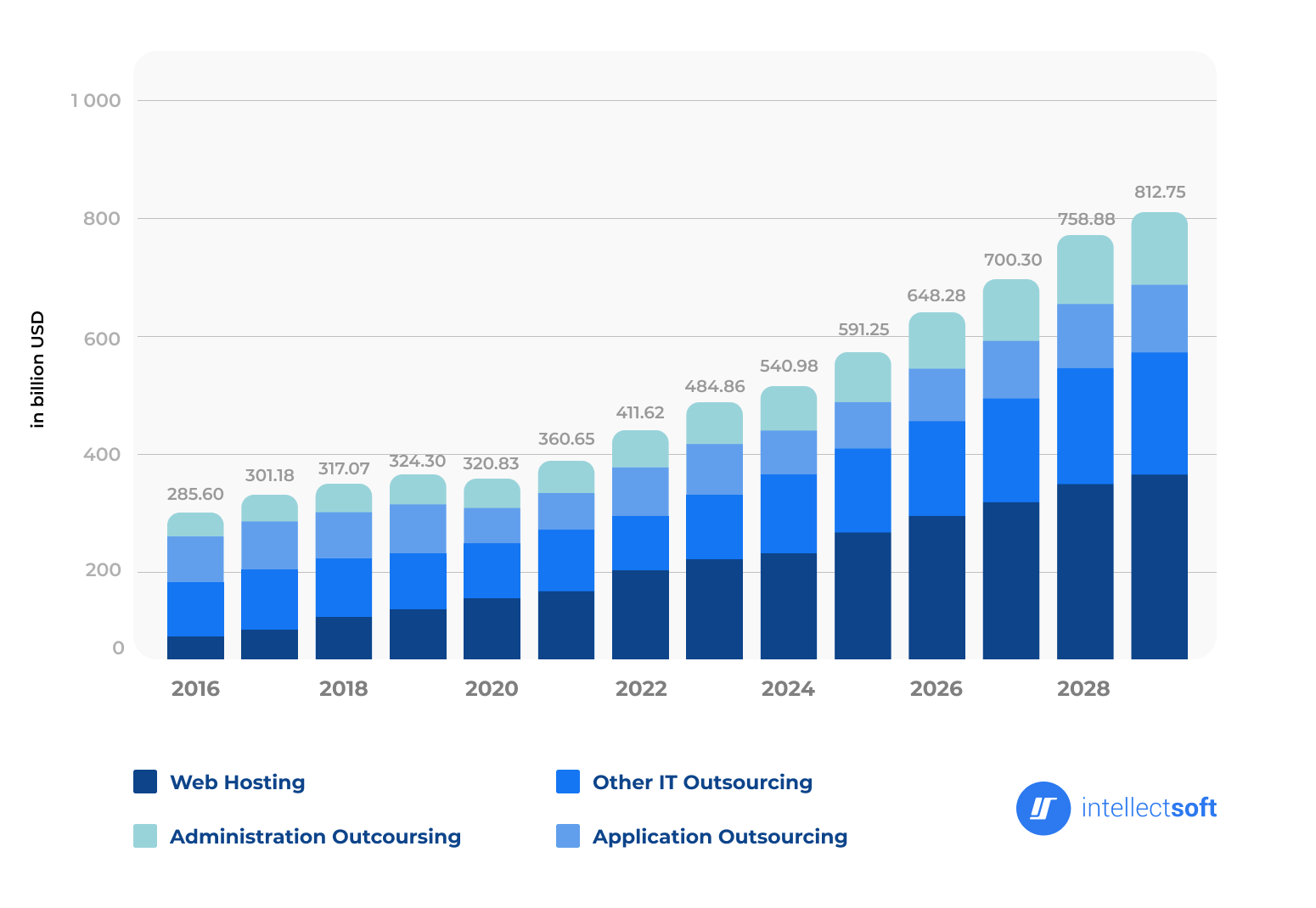Image resolution: width=1316 pixels, height=908 pixels.
Task: Click the 2028 x-axis label
Action: (x=1083, y=688)
